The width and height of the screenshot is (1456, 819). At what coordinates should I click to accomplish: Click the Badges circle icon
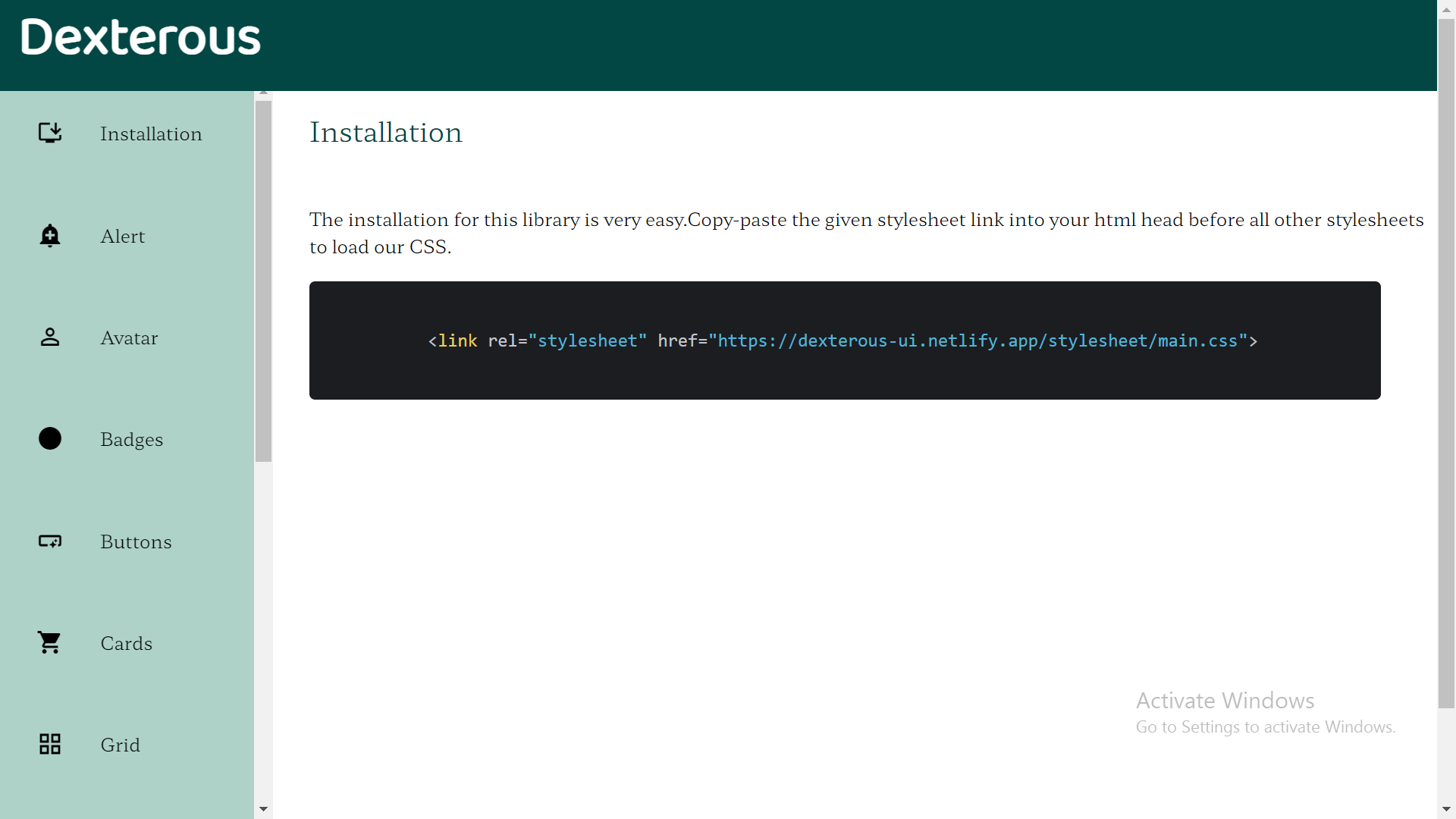(x=49, y=438)
